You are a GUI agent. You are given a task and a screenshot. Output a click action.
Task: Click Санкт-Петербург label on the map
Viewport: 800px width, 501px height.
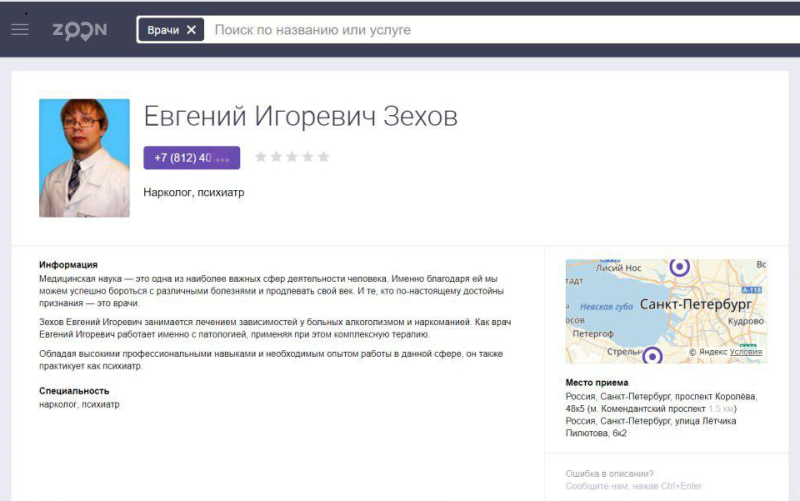tap(698, 303)
